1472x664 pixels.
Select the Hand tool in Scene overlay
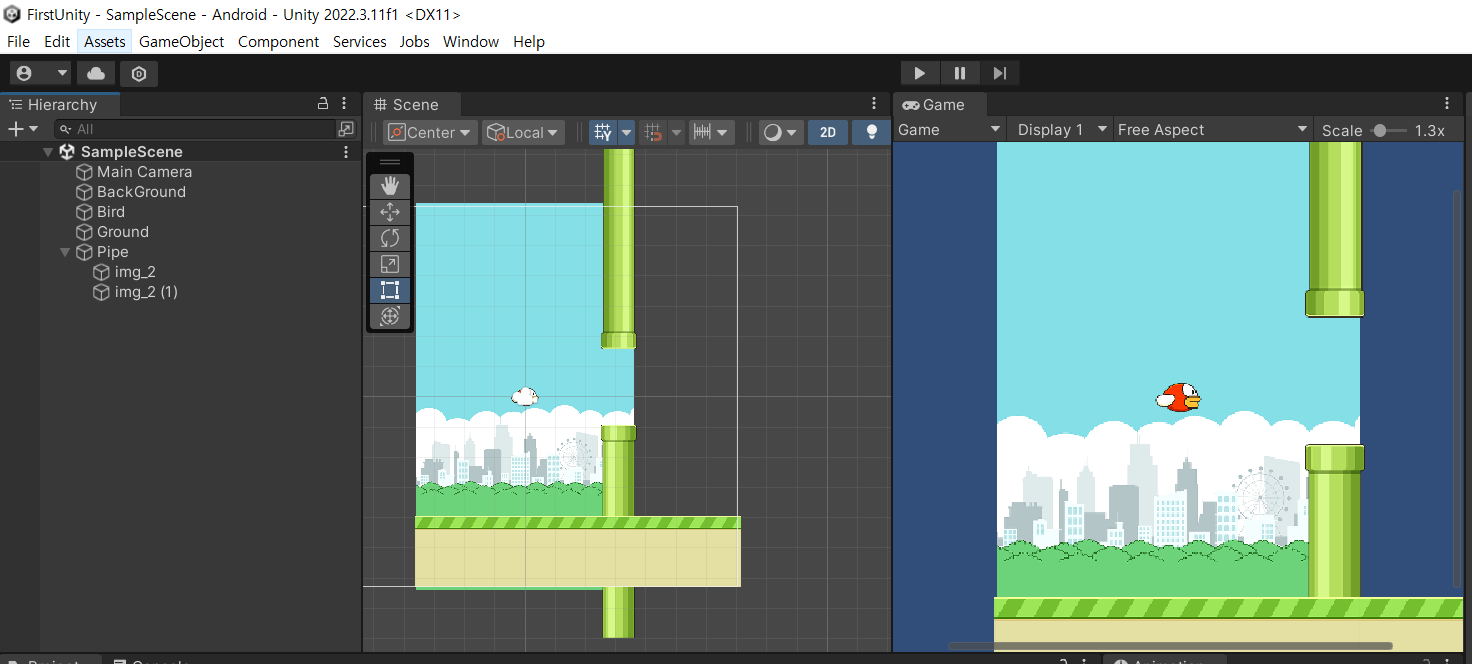coord(390,186)
